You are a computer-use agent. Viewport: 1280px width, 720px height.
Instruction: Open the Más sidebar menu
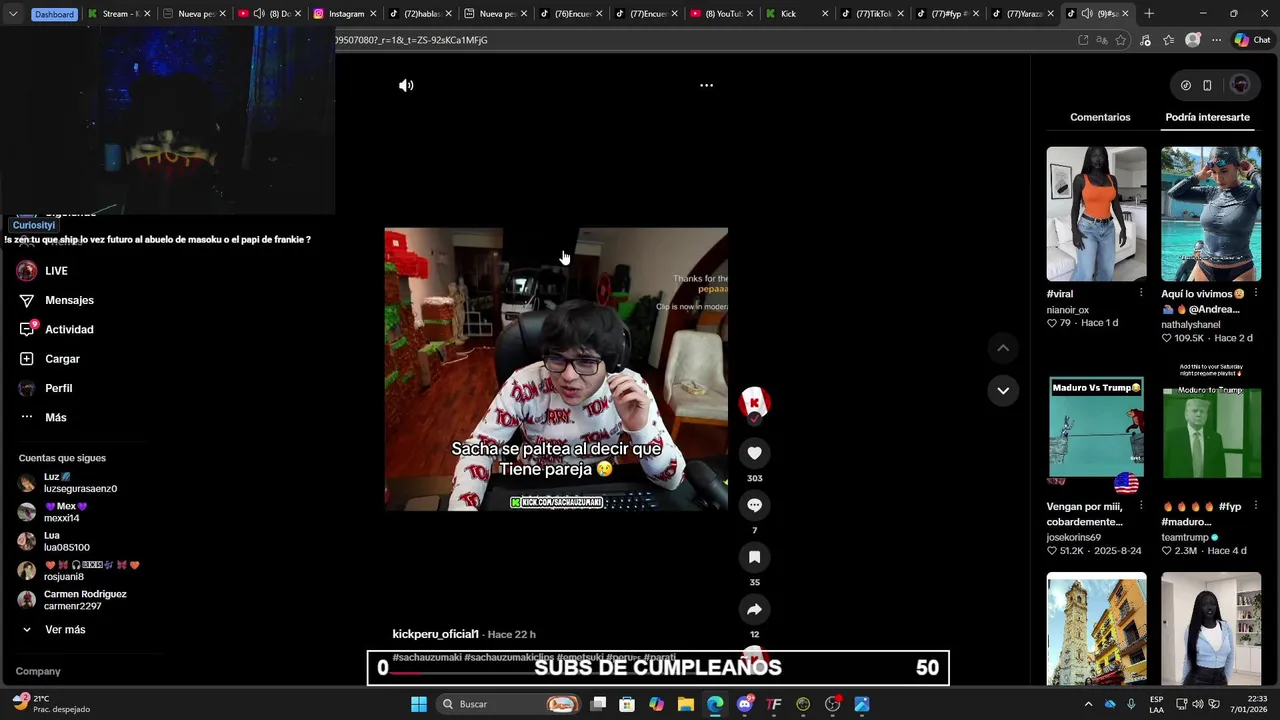55,417
